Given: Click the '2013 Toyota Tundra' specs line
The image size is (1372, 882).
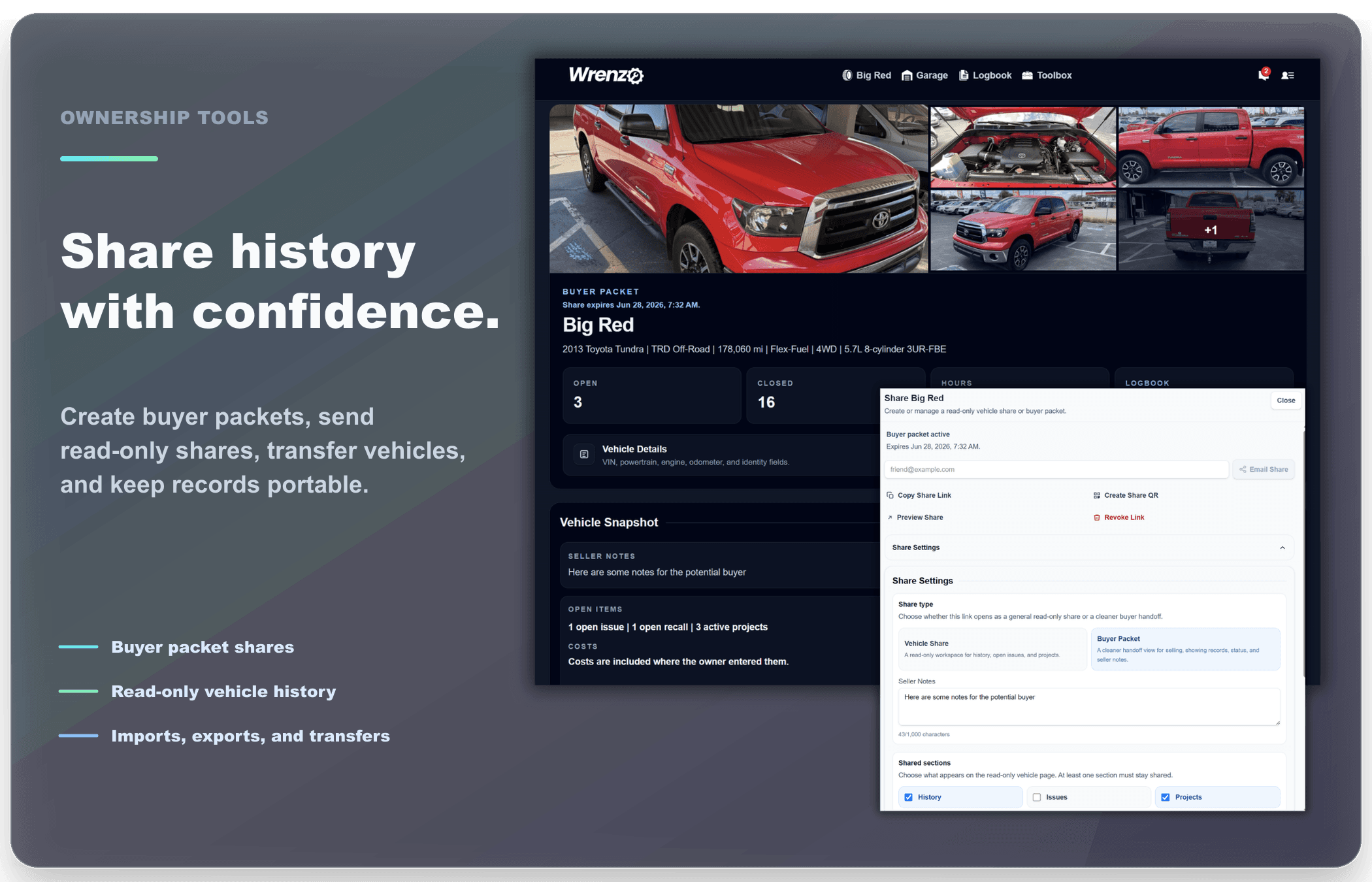Looking at the screenshot, I should click(x=754, y=350).
